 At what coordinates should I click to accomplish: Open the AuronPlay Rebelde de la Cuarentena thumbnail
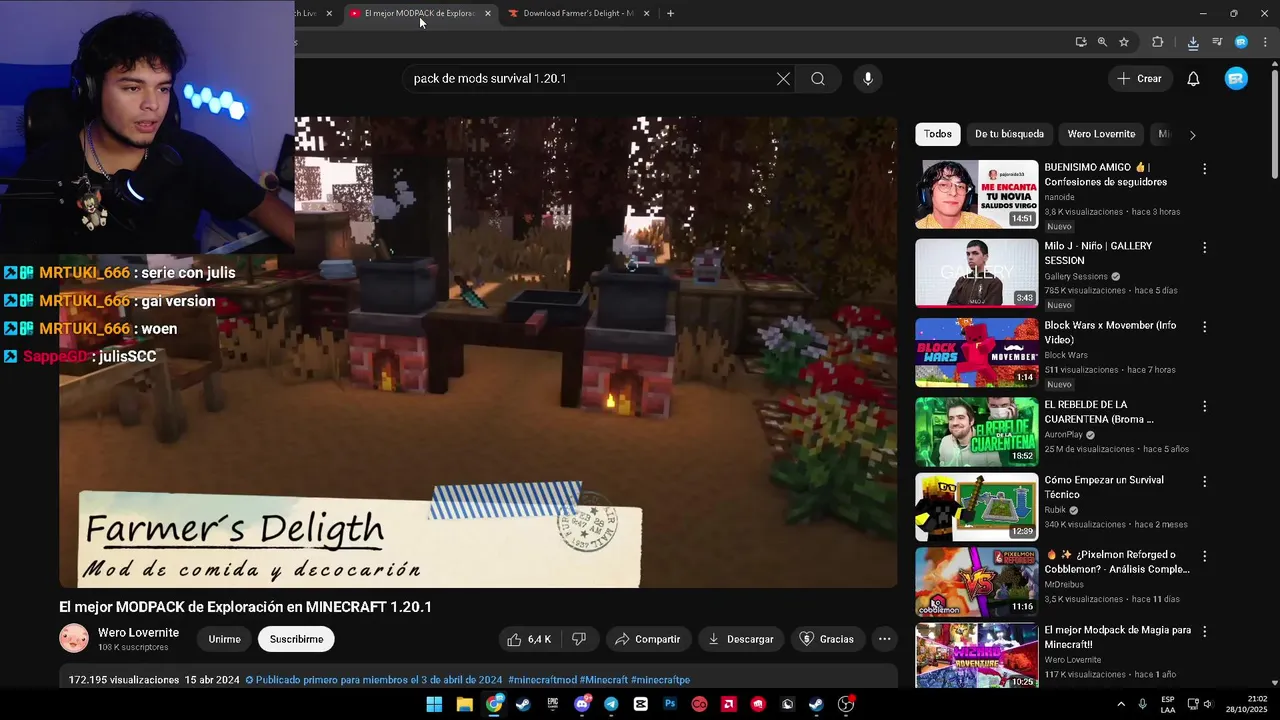coord(976,432)
